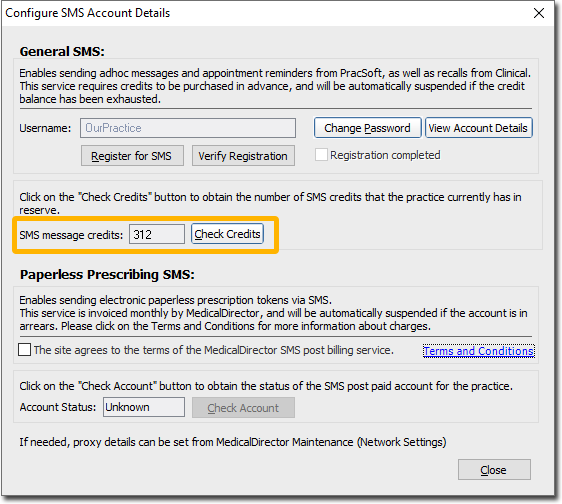
Task: Focus the Username input field
Action: 188,128
